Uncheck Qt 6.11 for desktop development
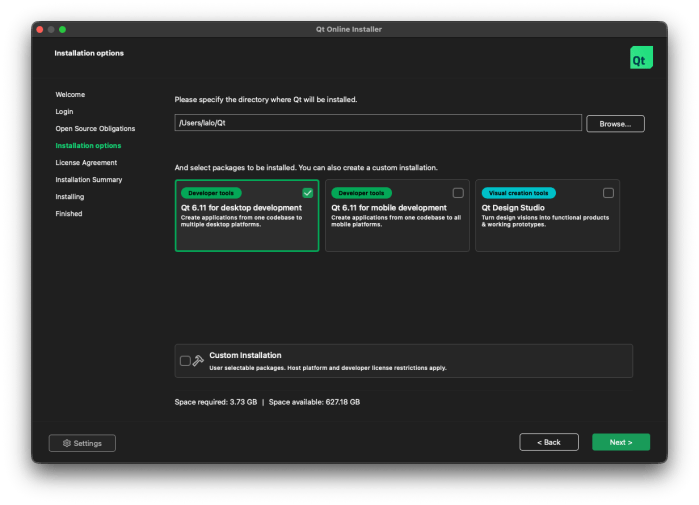Image resolution: width=699 pixels, height=505 pixels. (308, 193)
